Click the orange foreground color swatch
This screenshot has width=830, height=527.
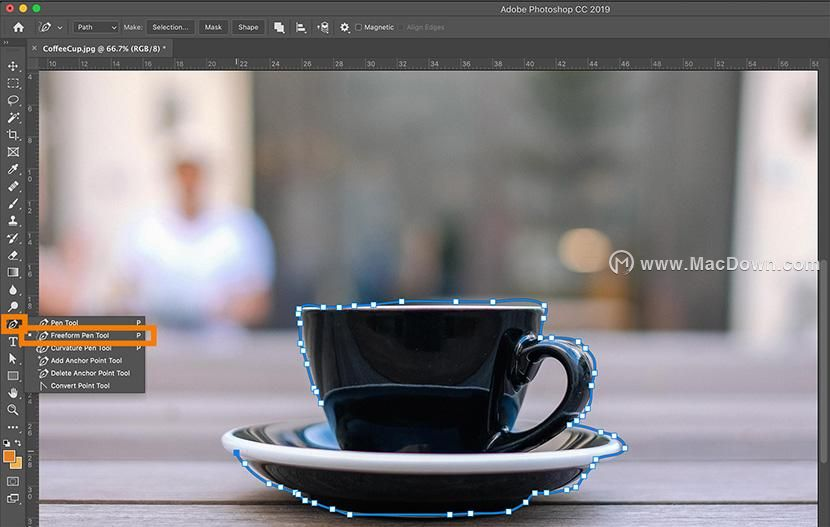(x=9, y=456)
